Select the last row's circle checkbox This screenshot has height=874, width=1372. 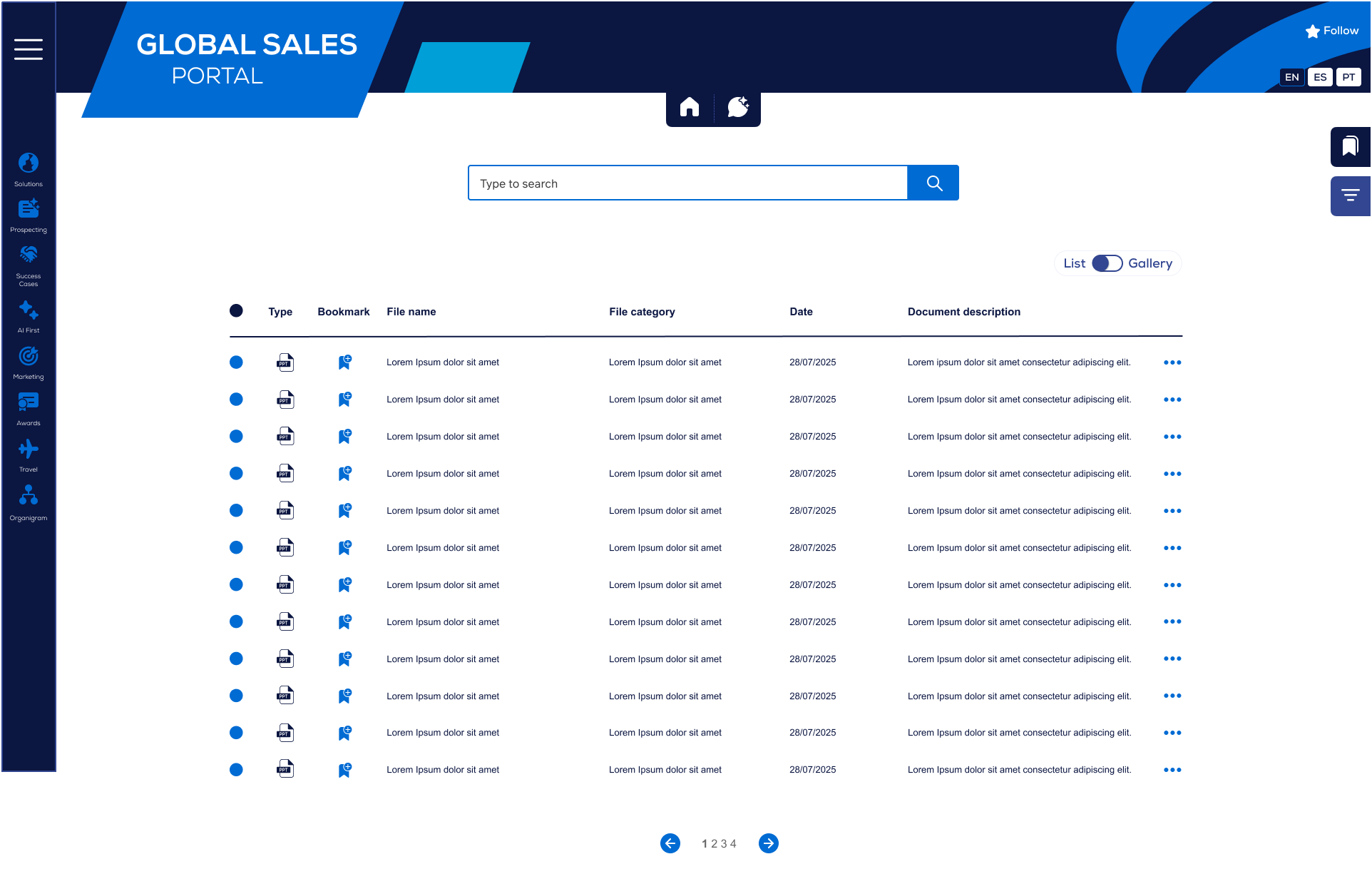236,770
